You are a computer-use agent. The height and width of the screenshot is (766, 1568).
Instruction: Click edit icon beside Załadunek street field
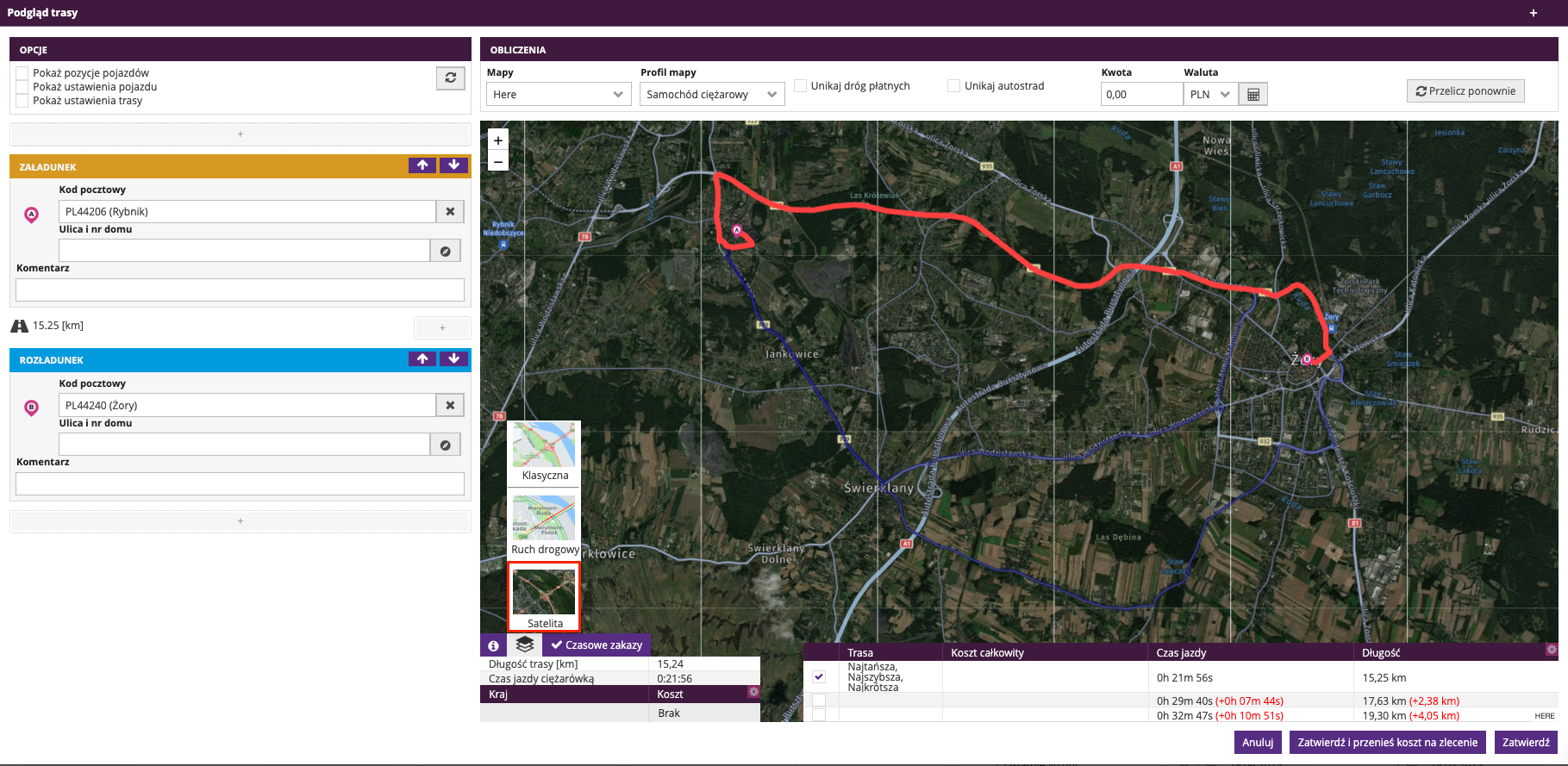(446, 251)
